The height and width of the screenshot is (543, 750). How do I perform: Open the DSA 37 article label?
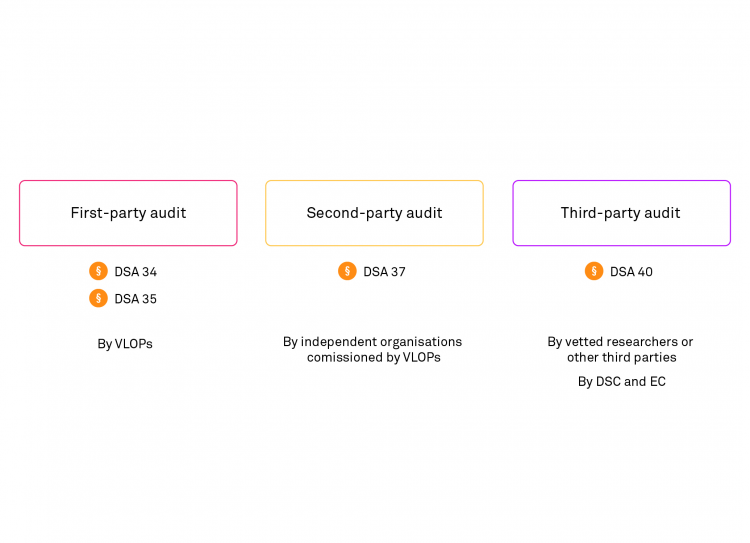[384, 271]
